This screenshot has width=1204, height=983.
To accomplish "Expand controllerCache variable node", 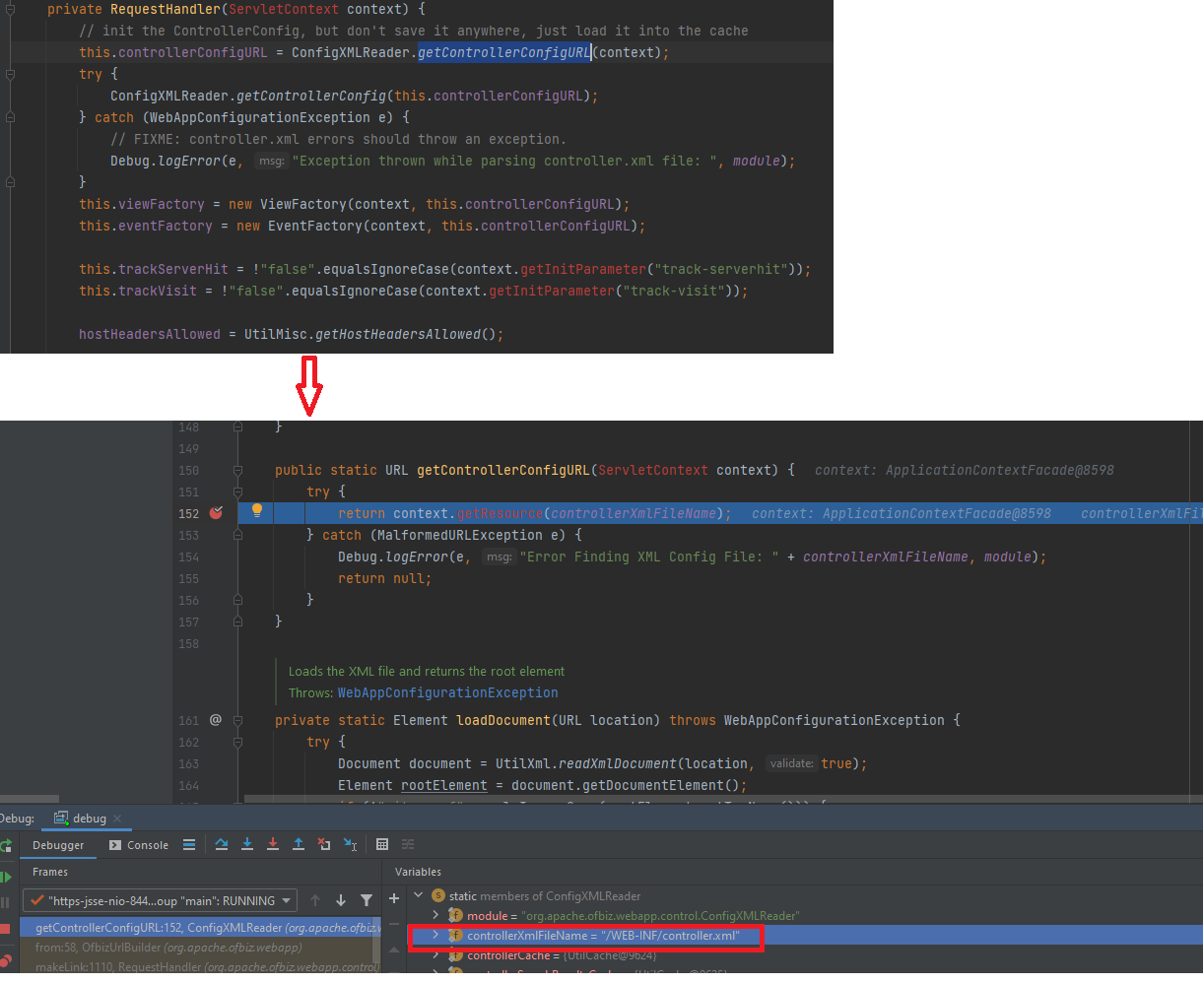I will coord(435,955).
